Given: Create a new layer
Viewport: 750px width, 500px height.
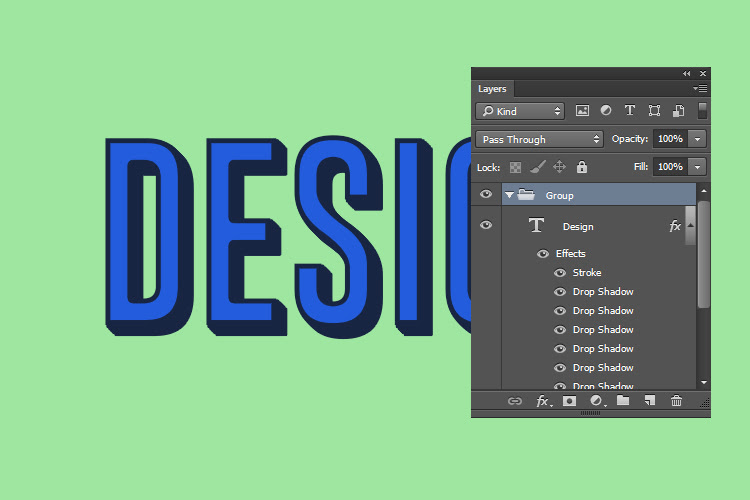Looking at the screenshot, I should click(x=650, y=400).
